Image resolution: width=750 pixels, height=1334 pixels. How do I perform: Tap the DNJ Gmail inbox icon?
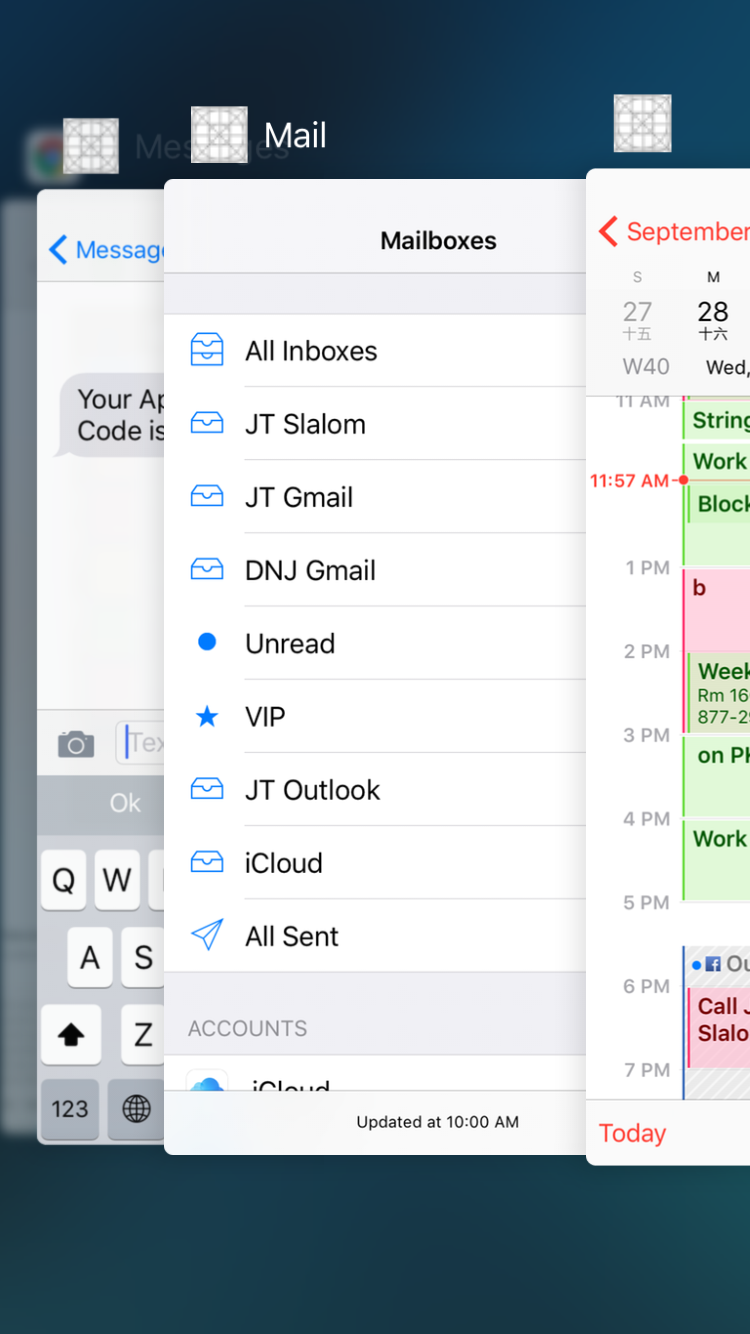pos(207,569)
